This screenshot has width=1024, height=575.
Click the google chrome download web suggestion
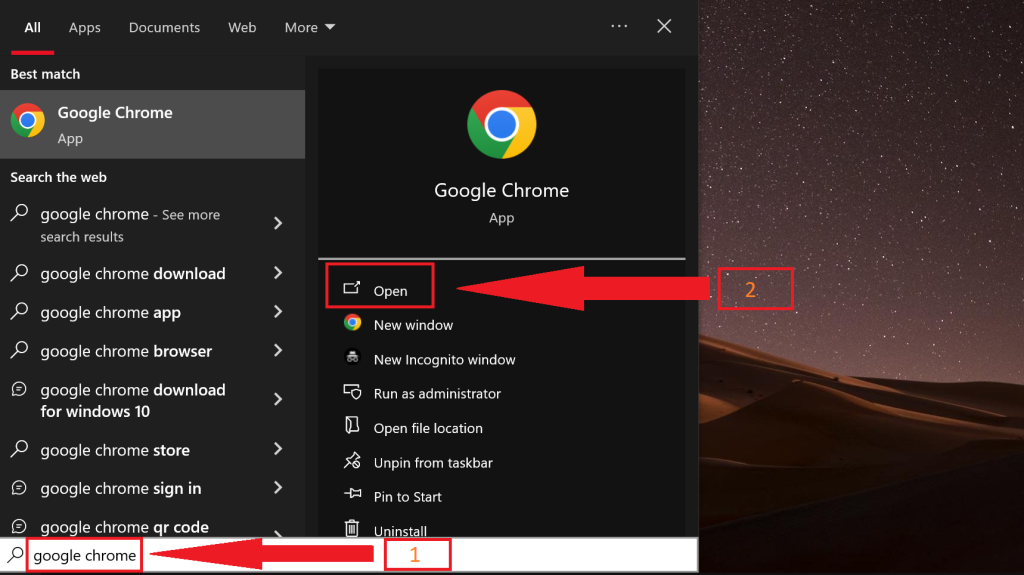(133, 273)
